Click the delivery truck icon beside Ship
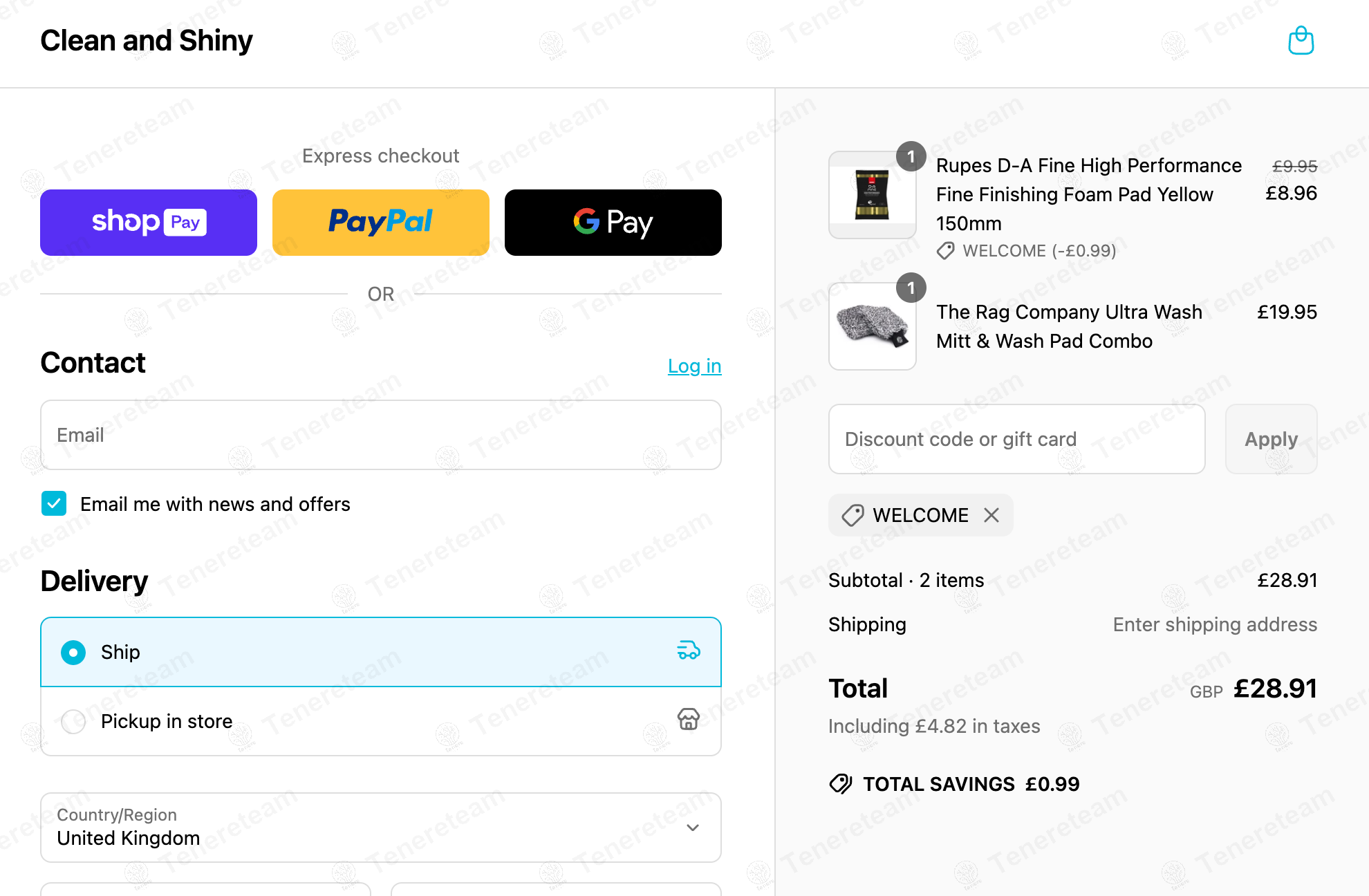The width and height of the screenshot is (1369, 896). pos(688,651)
